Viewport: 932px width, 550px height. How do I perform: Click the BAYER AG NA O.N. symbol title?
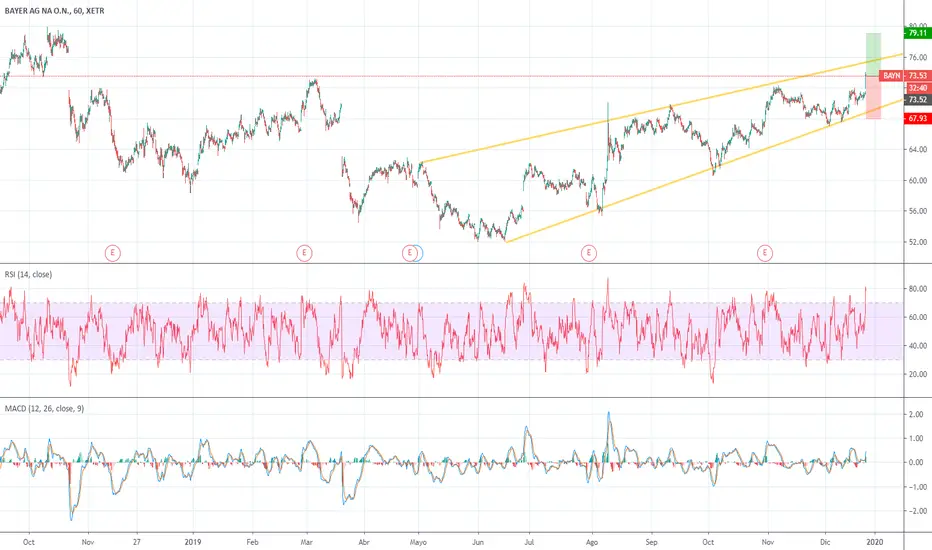[54, 11]
